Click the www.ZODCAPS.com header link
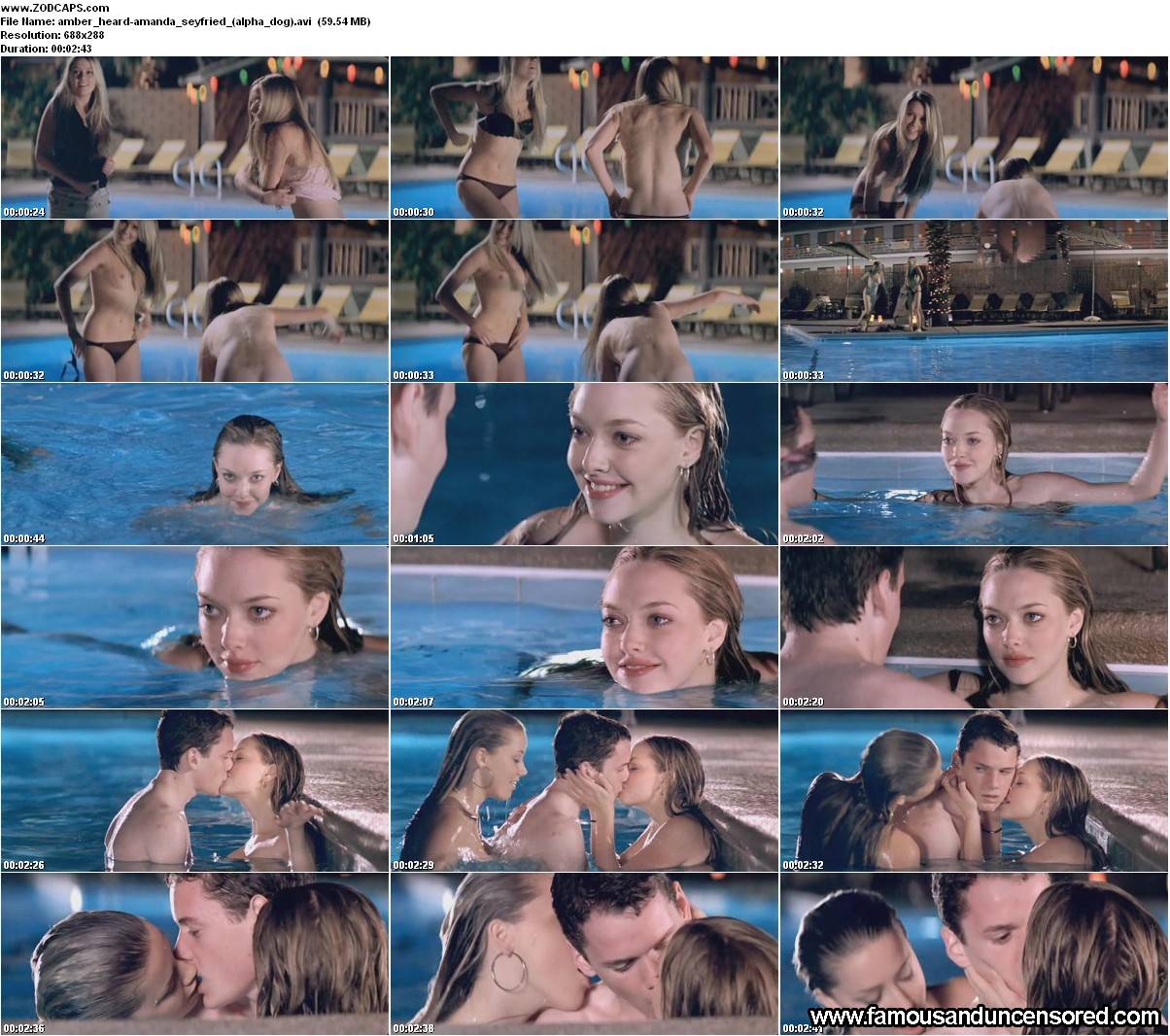The height and width of the screenshot is (1036, 1170). click(x=41, y=7)
